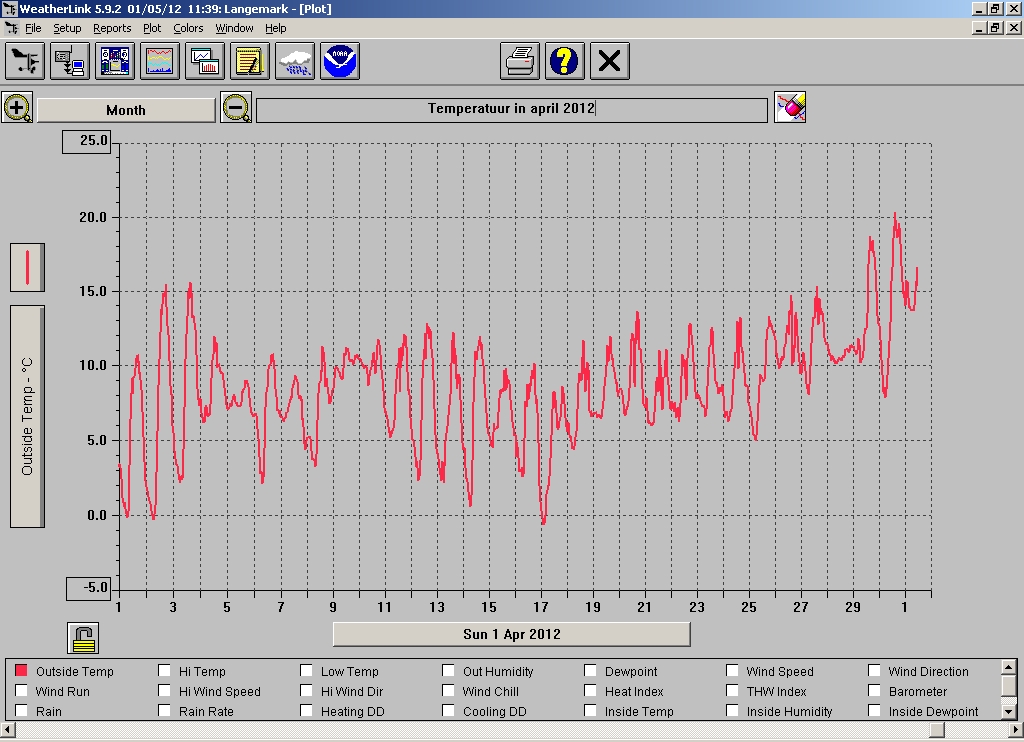1024x742 pixels.
Task: Click the download data from station icon
Action: 70,61
